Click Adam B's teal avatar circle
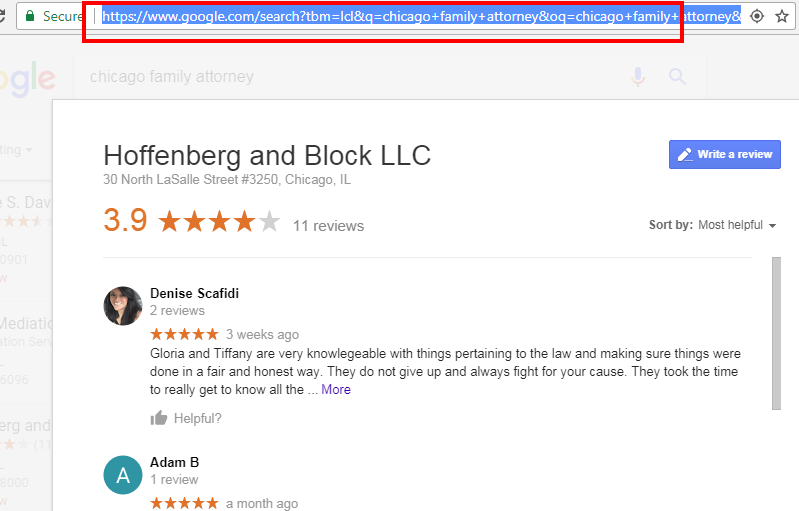This screenshot has width=799, height=511. tap(123, 475)
